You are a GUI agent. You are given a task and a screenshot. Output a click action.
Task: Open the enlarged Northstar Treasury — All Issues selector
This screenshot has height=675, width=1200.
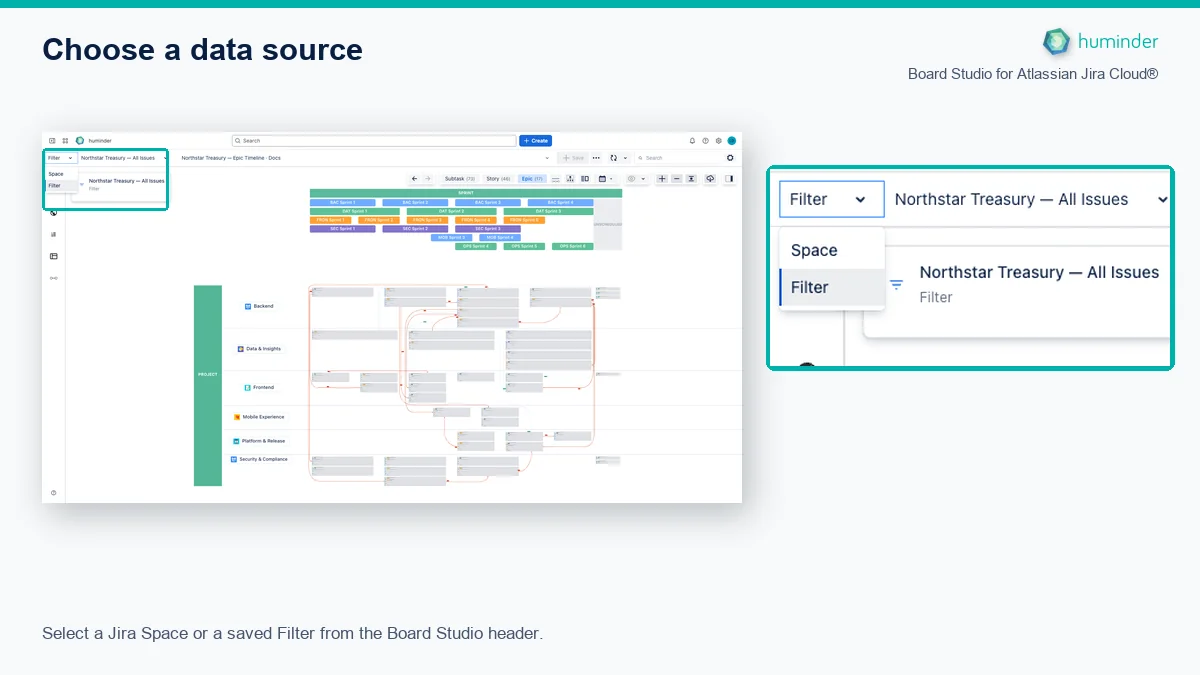tap(1030, 199)
